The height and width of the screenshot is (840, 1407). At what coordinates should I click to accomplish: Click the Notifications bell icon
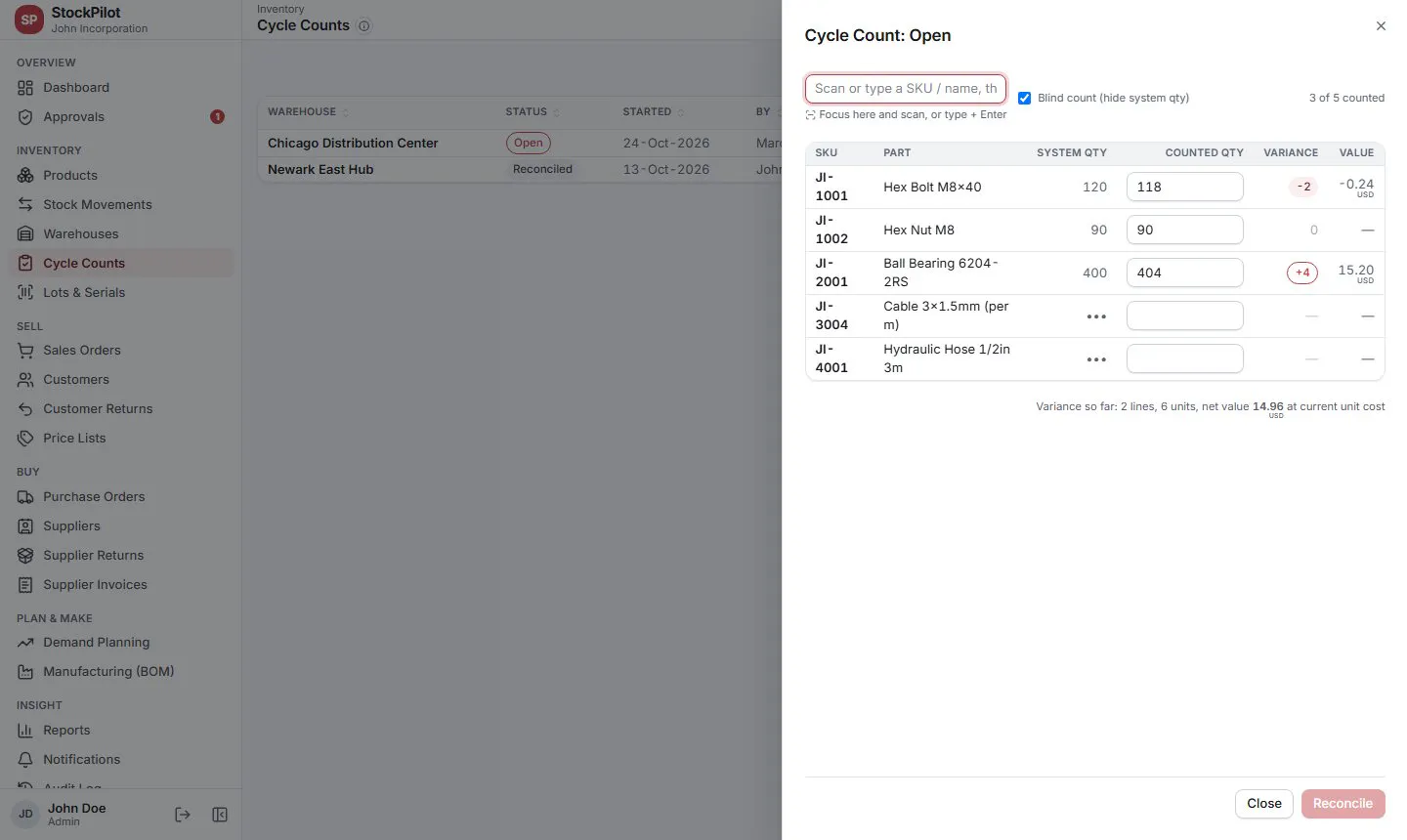[25, 759]
